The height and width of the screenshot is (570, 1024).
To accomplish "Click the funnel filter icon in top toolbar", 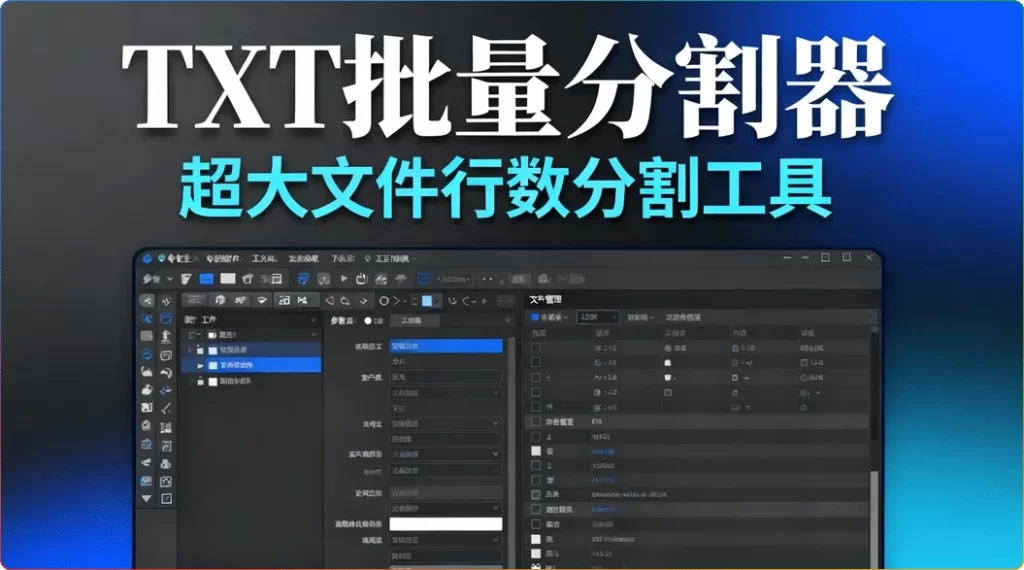I will [x=186, y=279].
